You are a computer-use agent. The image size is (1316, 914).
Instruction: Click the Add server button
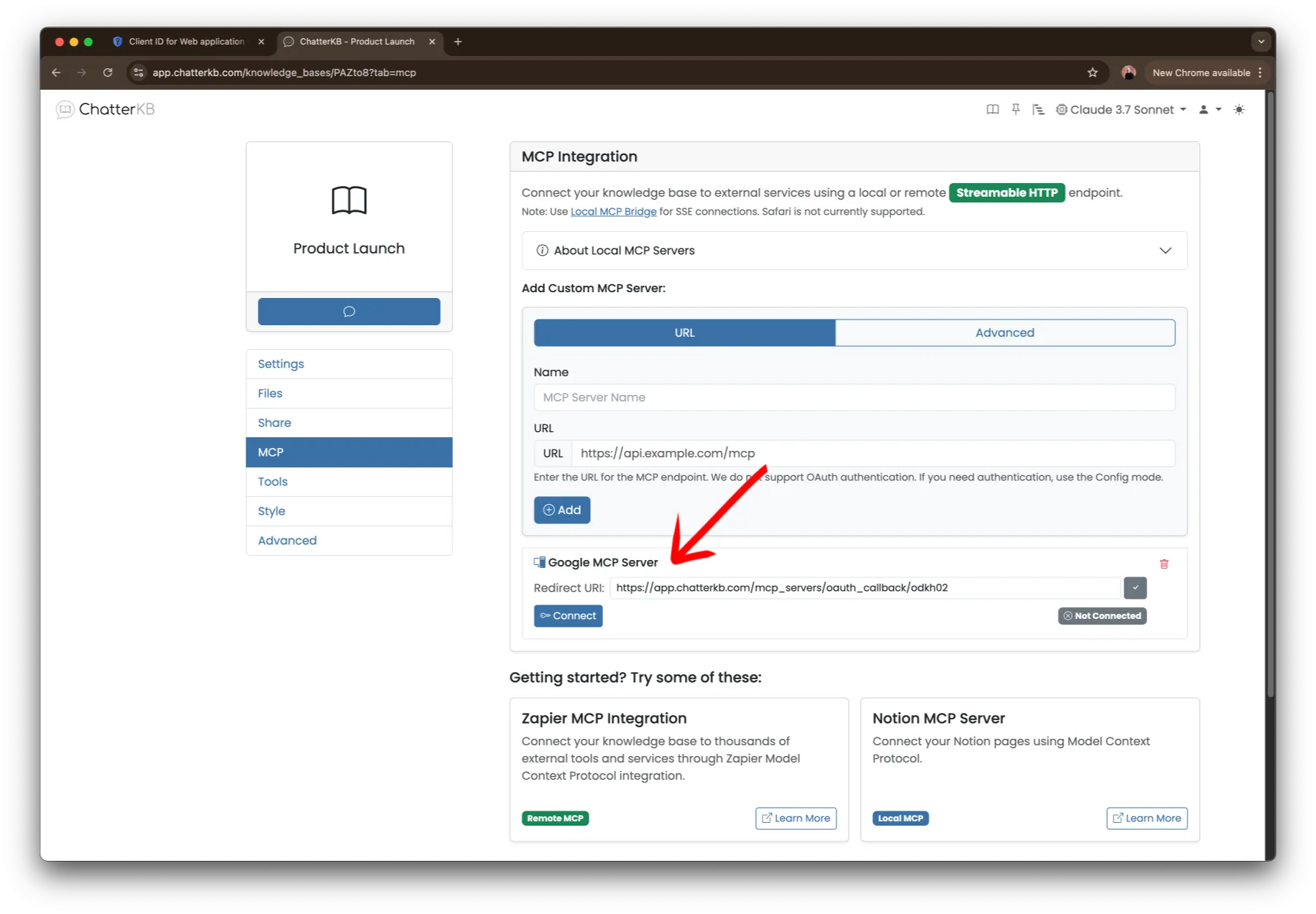click(x=562, y=510)
